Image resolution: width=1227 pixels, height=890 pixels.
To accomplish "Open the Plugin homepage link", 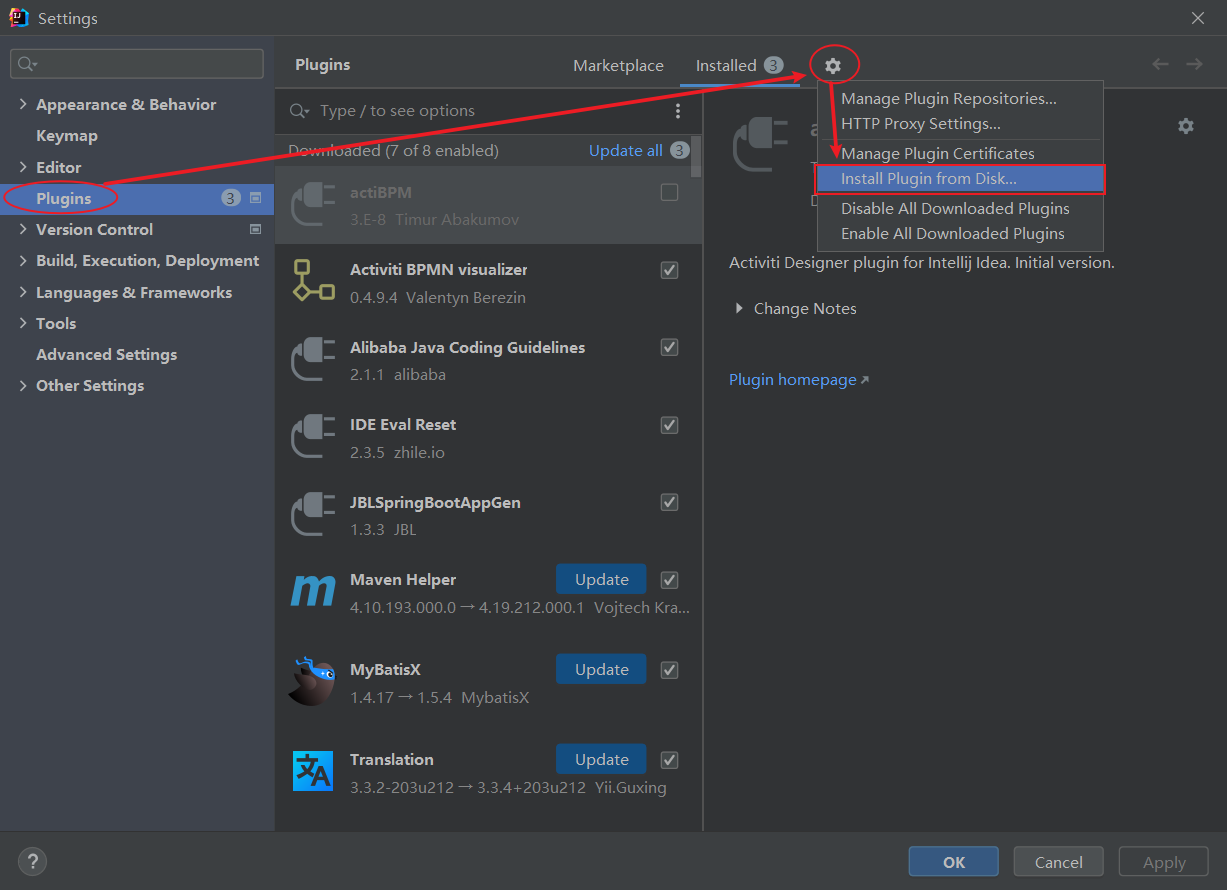I will pyautogui.click(x=799, y=380).
